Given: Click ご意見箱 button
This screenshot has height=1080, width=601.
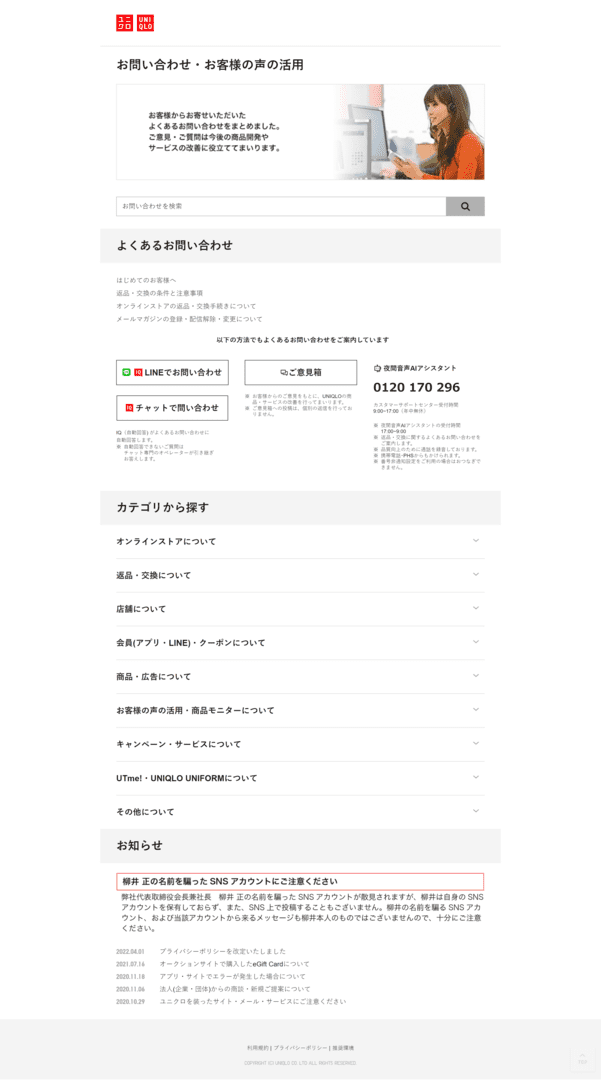Looking at the screenshot, I should (301, 372).
